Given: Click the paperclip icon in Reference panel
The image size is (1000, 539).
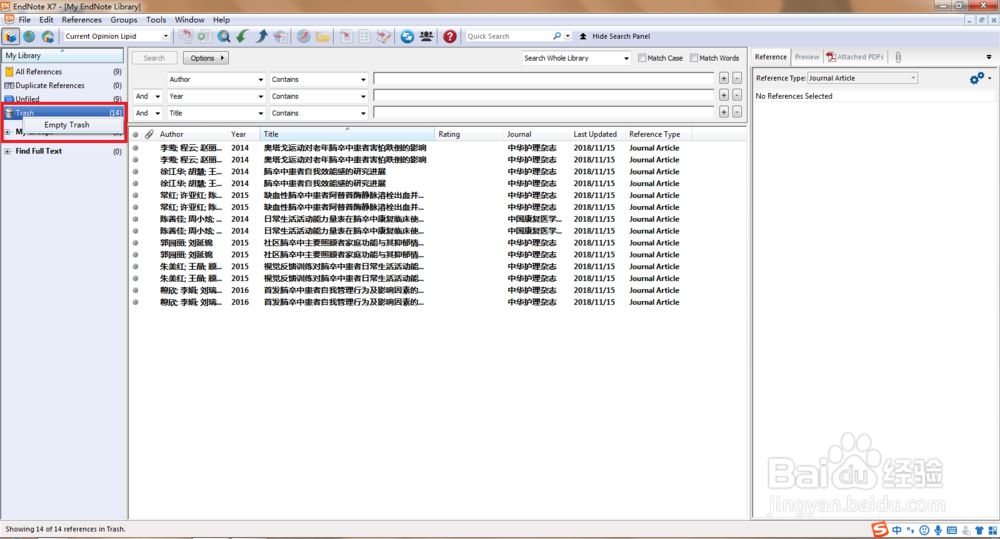Looking at the screenshot, I should (898, 57).
